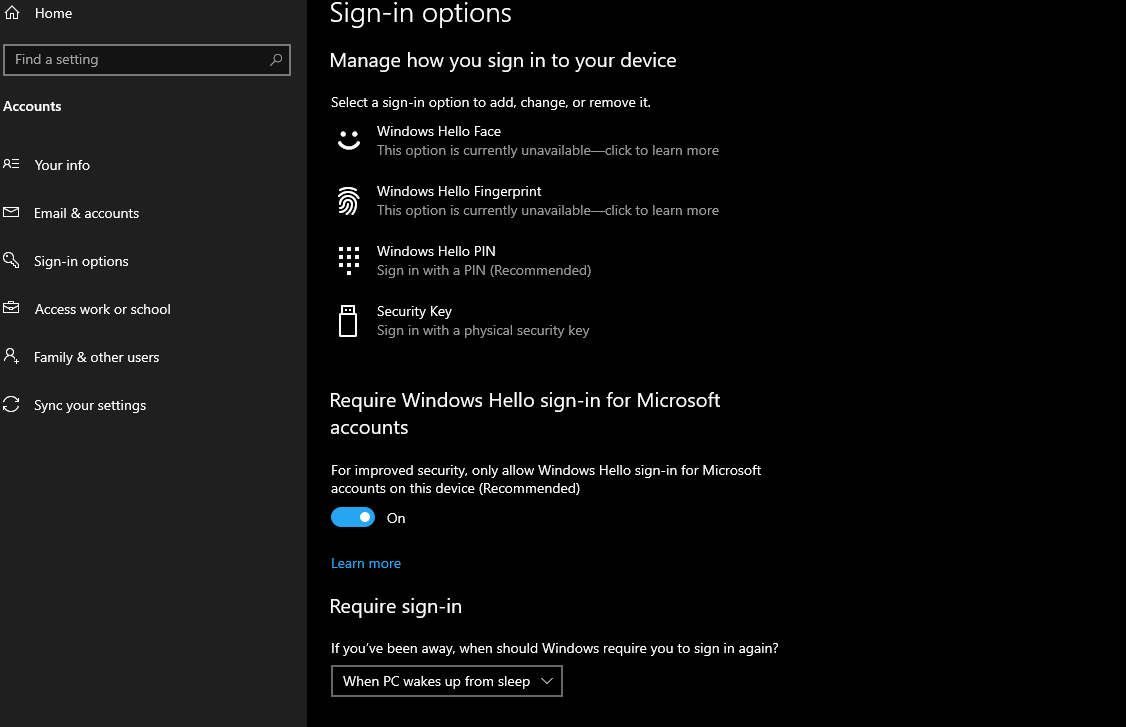Open the Learn more link
This screenshot has width=1126, height=727.
point(366,563)
